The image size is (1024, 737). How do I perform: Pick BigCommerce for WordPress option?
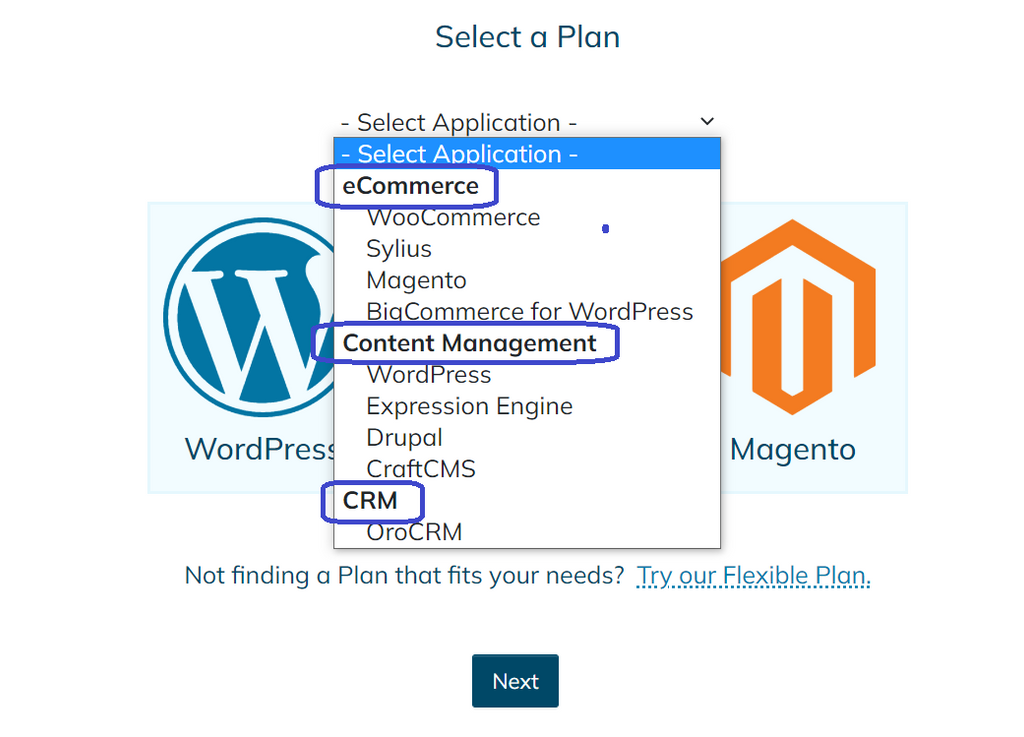528,312
